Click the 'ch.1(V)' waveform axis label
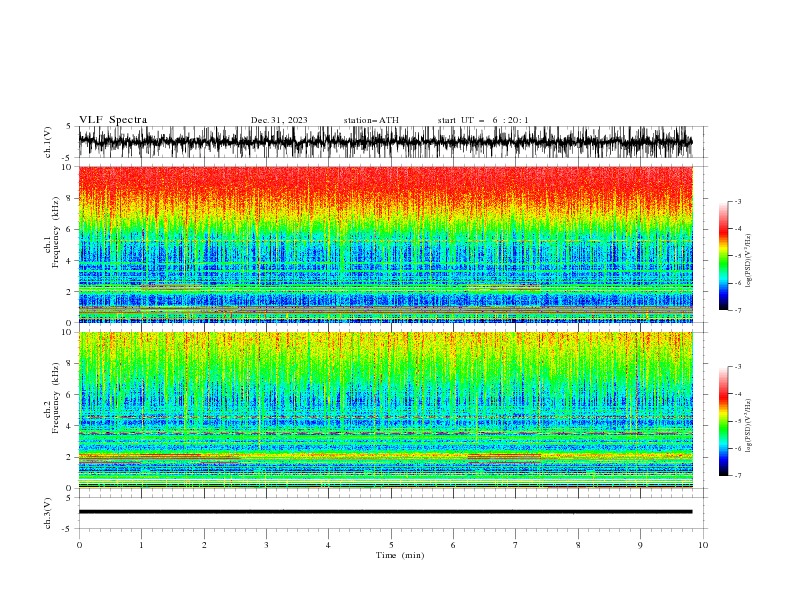 (48, 142)
